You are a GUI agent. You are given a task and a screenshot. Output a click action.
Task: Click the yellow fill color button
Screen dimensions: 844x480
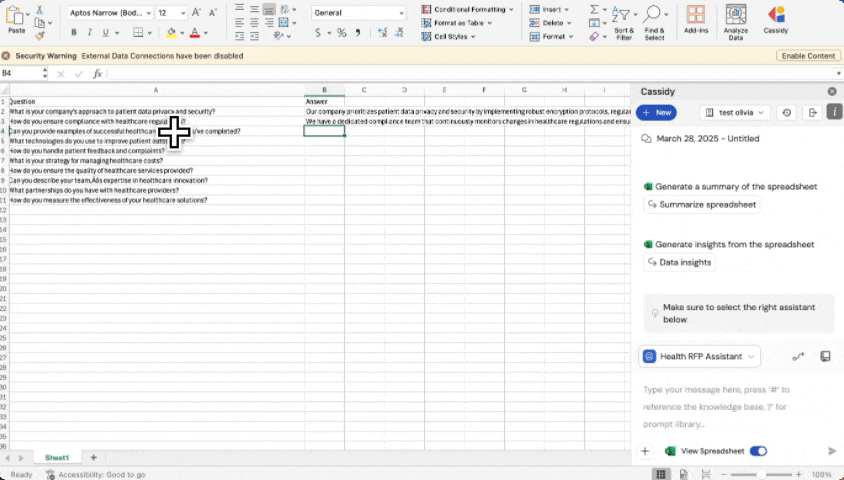point(171,33)
